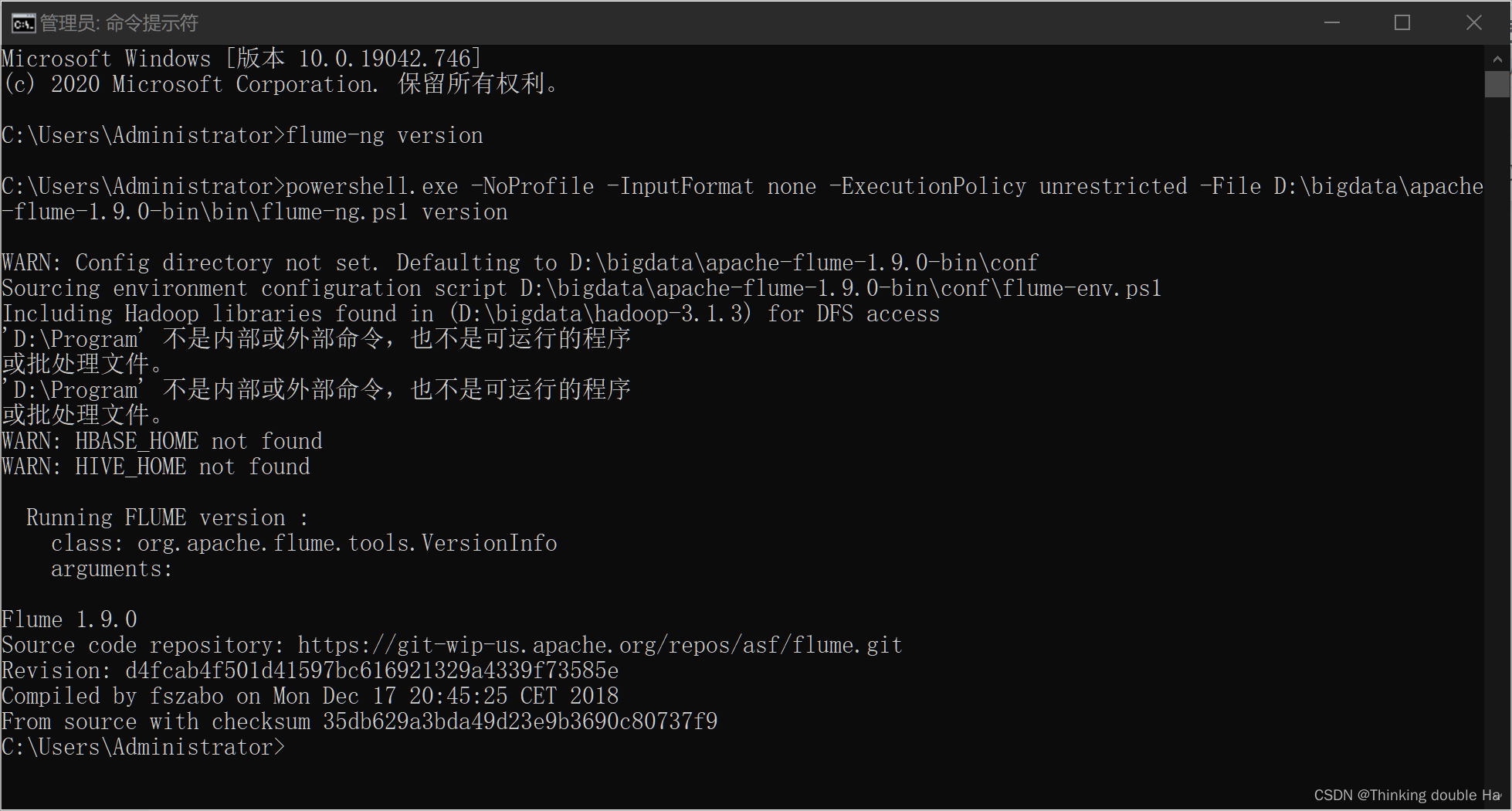Image resolution: width=1512 pixels, height=811 pixels.
Task: Select the WARN: HBASE_HOME not found line
Action: pos(161,440)
